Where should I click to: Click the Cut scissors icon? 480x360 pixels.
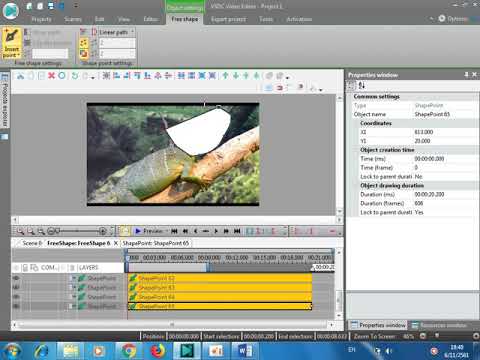tap(20, 76)
